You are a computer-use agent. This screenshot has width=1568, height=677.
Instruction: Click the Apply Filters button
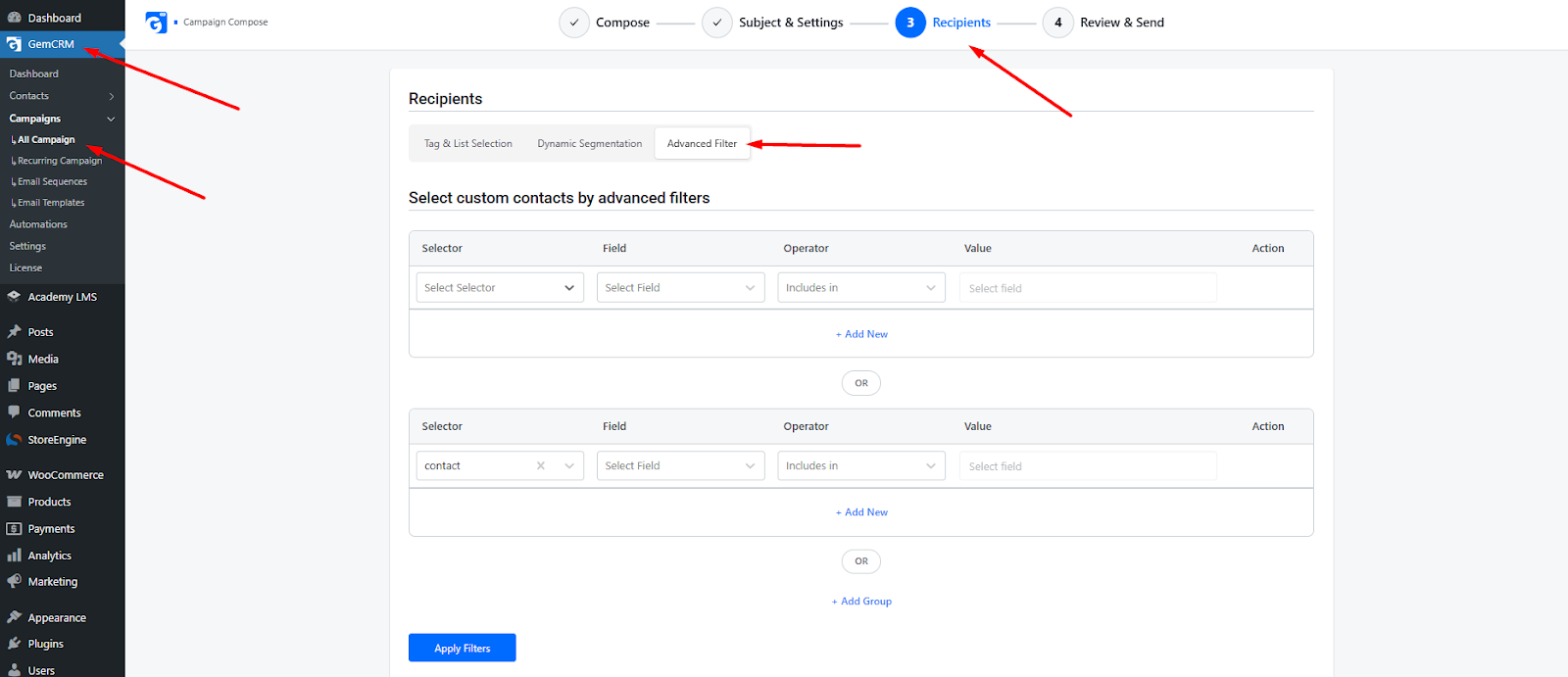point(463,648)
